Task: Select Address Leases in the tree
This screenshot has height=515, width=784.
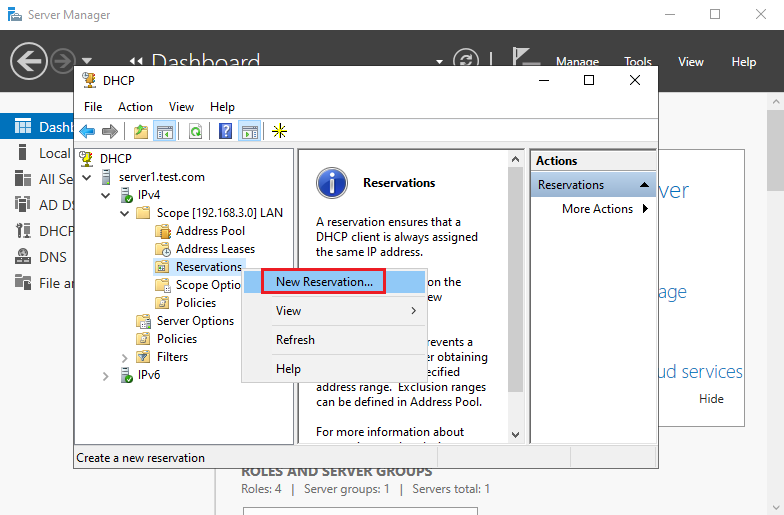Action: [214, 249]
